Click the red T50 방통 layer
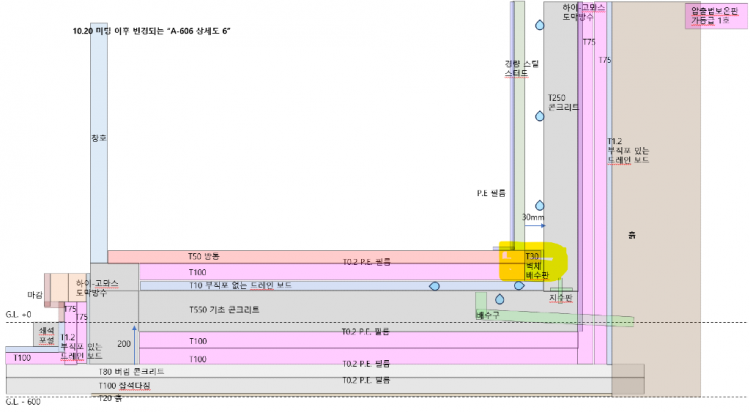The width and height of the screenshot is (750, 412). click(x=300, y=257)
